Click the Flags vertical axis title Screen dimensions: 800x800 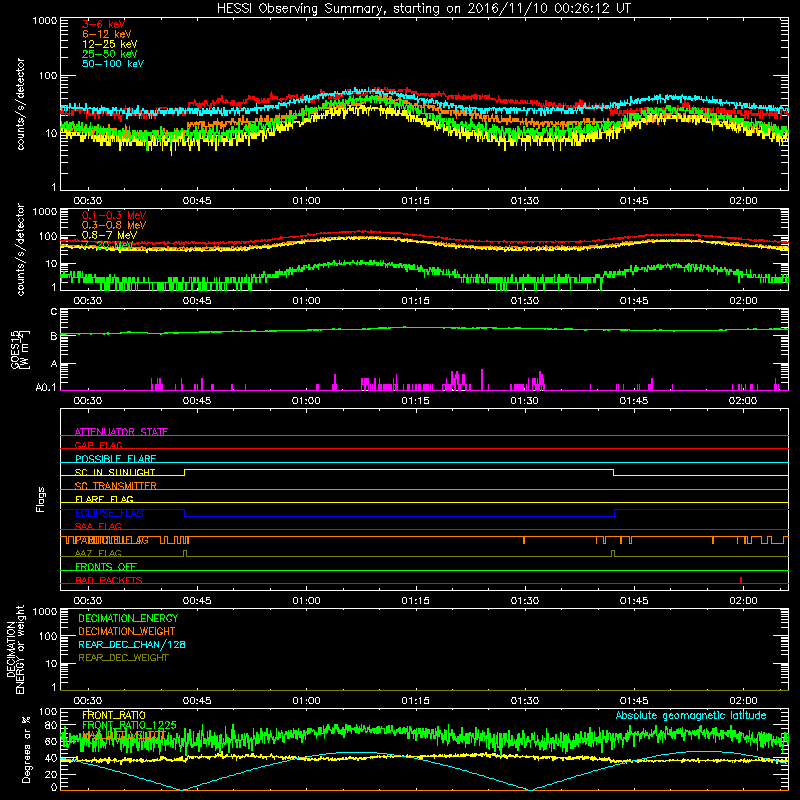pos(41,499)
